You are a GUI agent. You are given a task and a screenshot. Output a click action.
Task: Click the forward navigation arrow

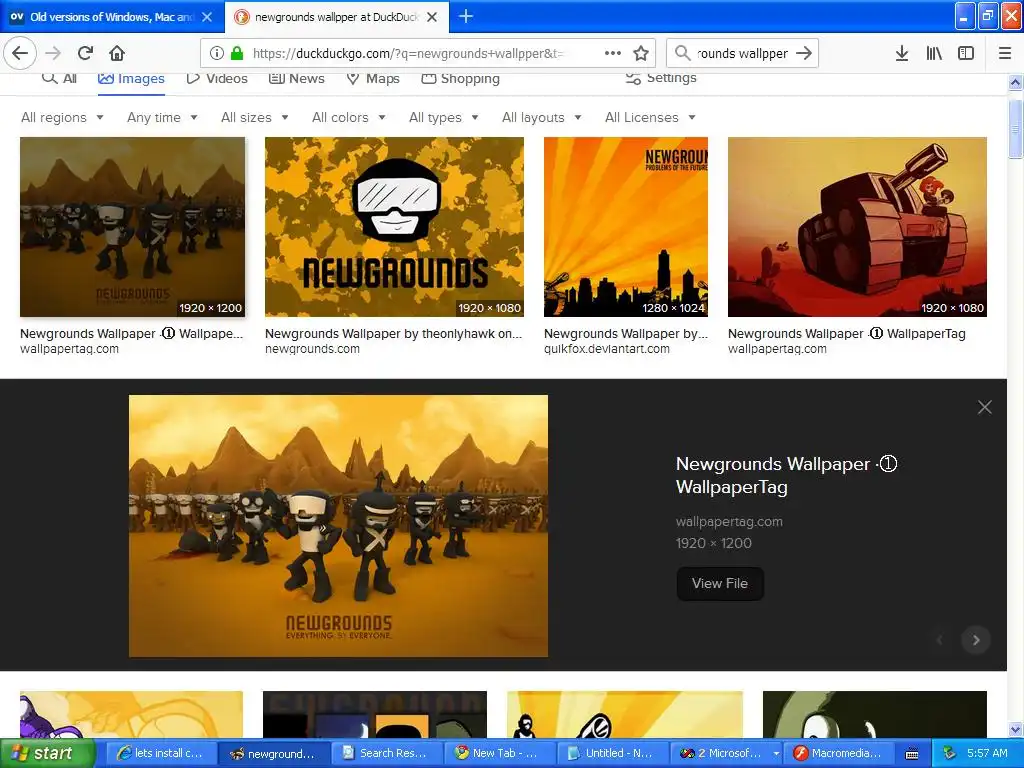click(53, 53)
